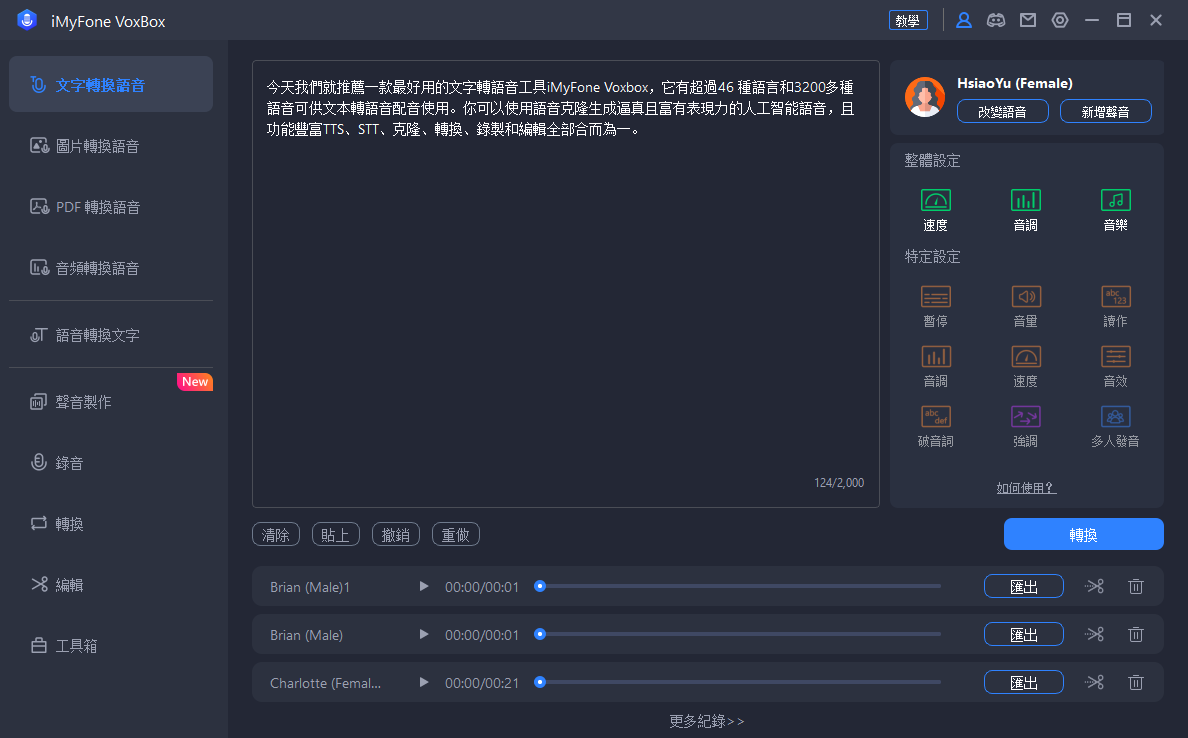
Task: Trim the Brian (Male)1 audio clip
Action: point(1095,586)
